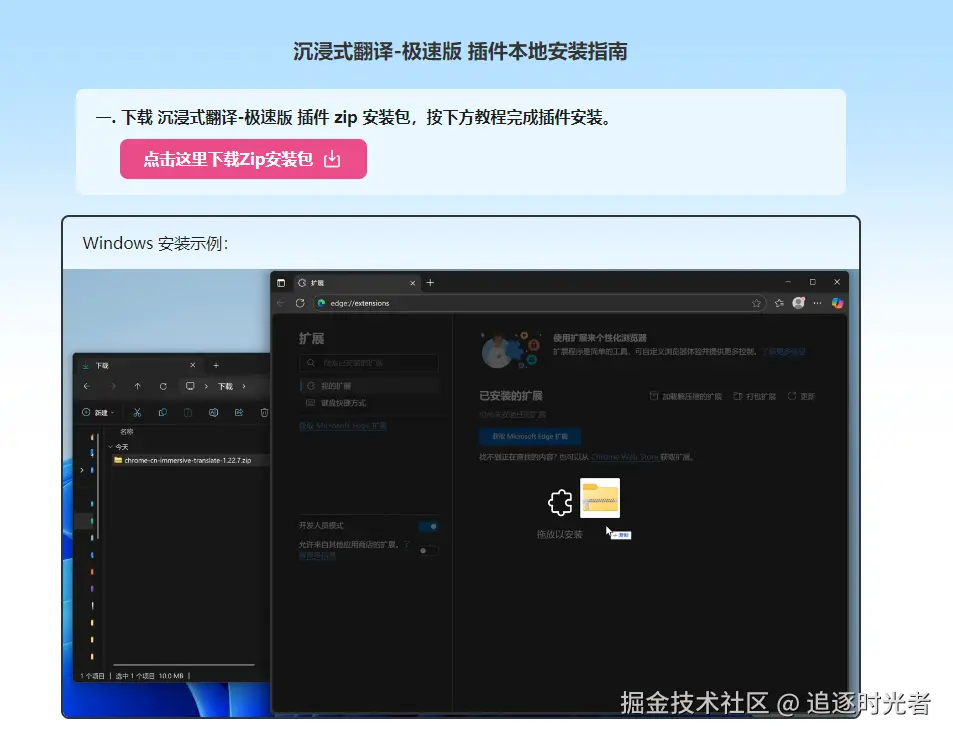The height and width of the screenshot is (739, 953).
Task: Open a new tab in Edge window
Action: coord(430,283)
